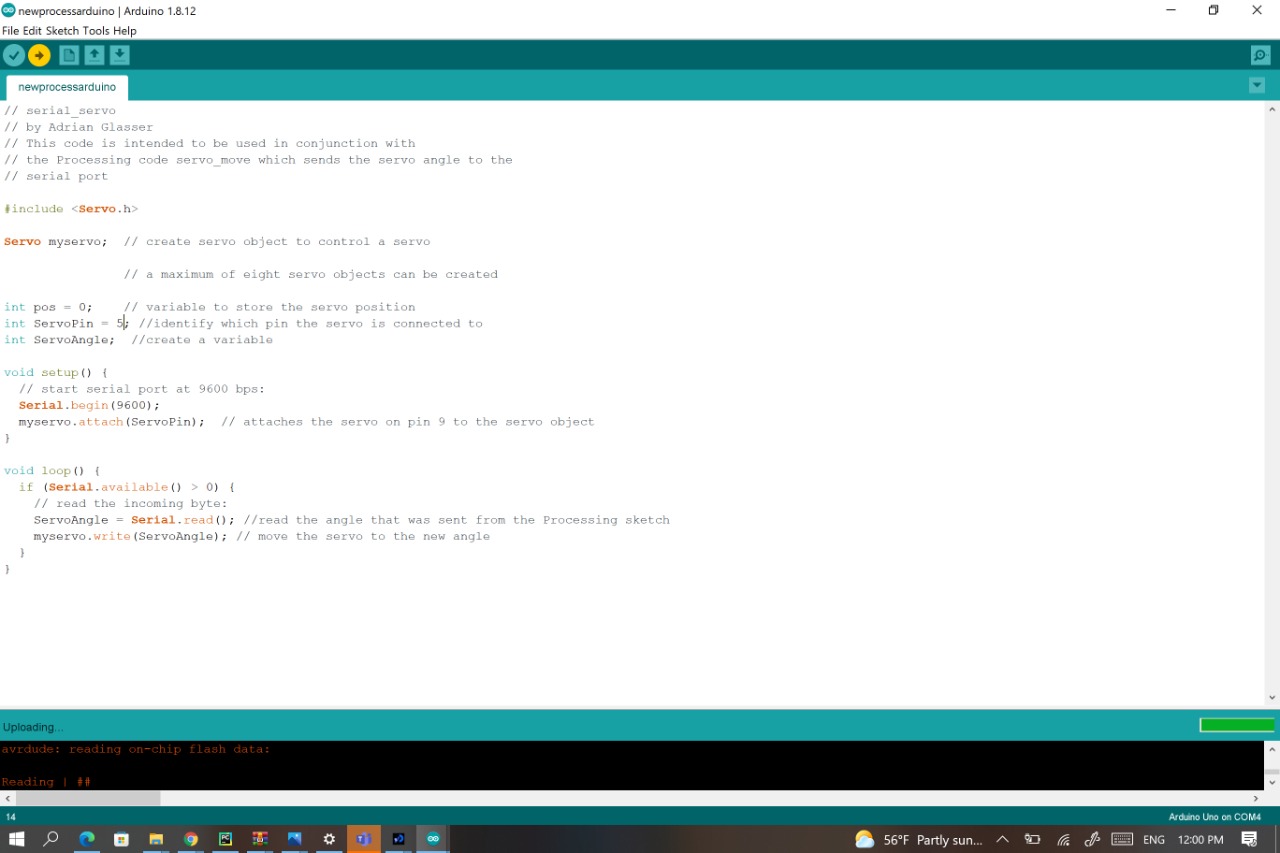
Task: Click the 'Uploading...' status message
Action: click(x=33, y=727)
